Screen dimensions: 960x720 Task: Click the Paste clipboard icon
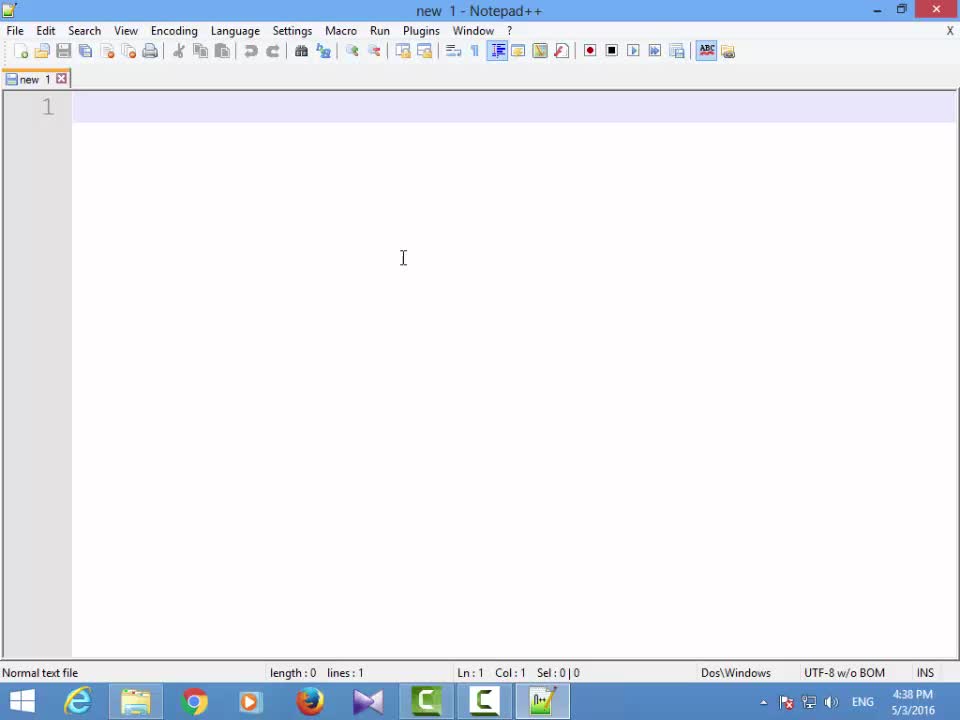click(222, 51)
